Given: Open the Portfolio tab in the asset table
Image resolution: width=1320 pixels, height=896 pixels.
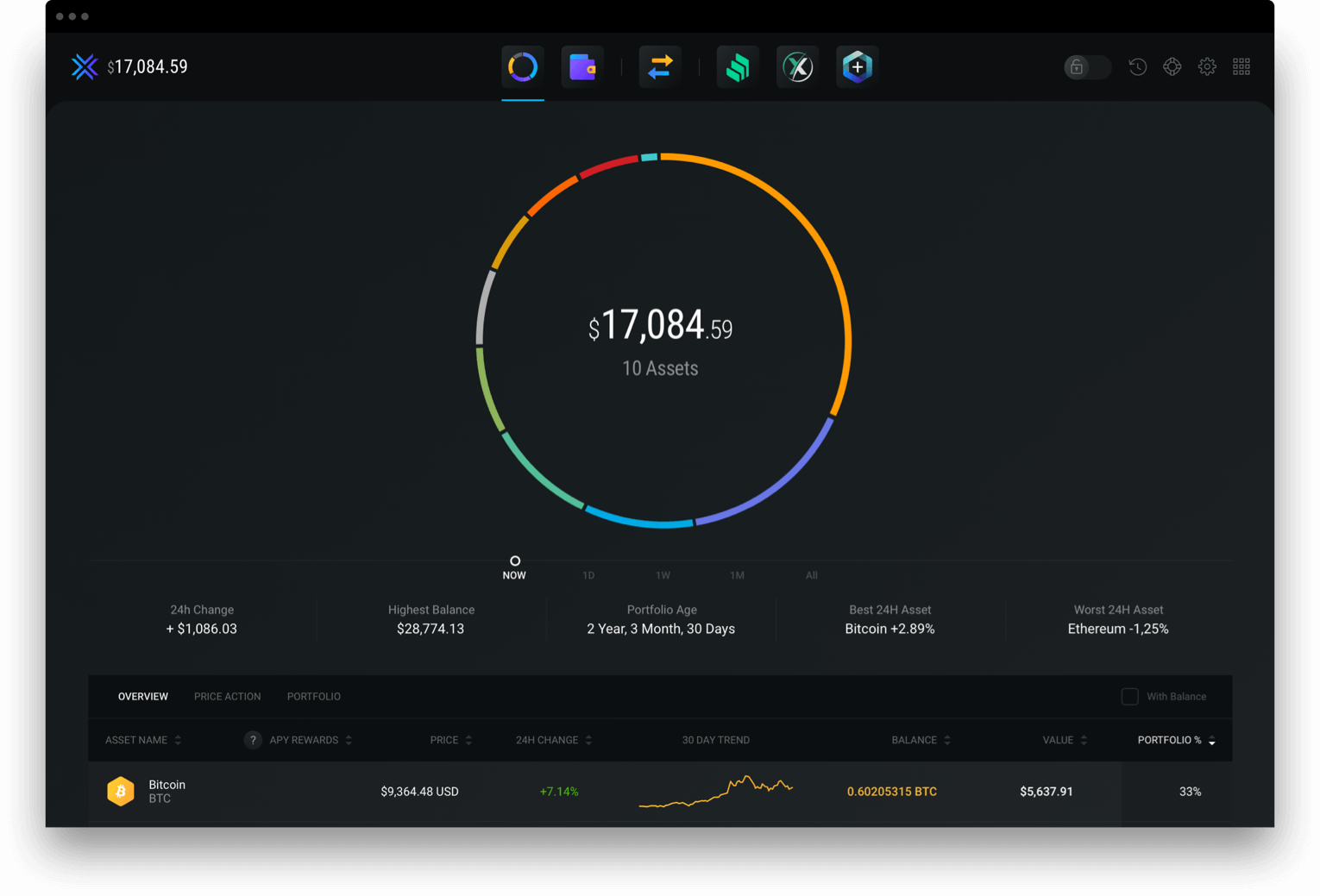Looking at the screenshot, I should [x=313, y=696].
